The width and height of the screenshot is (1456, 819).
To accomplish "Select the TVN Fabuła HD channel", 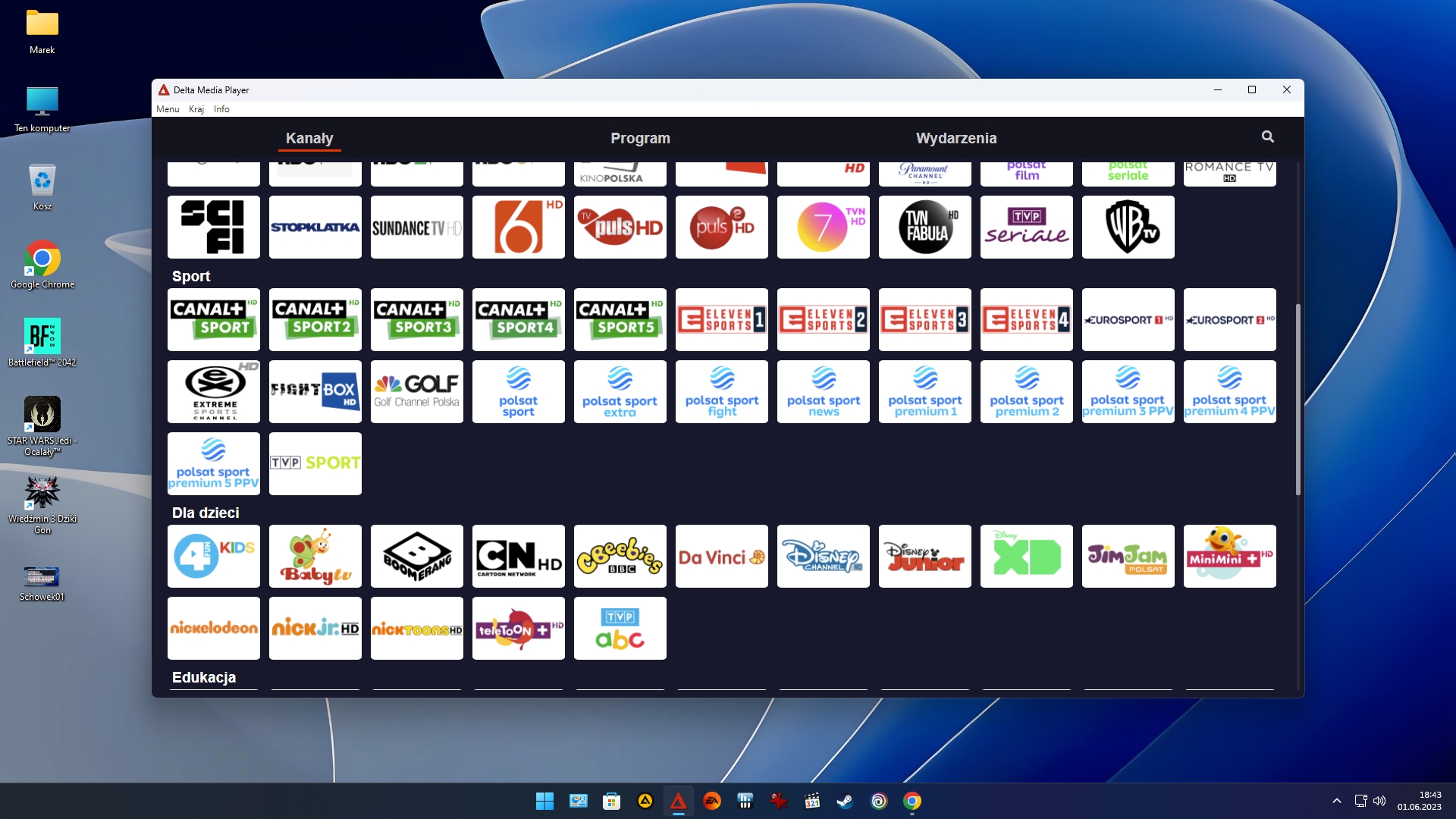I will (x=925, y=227).
